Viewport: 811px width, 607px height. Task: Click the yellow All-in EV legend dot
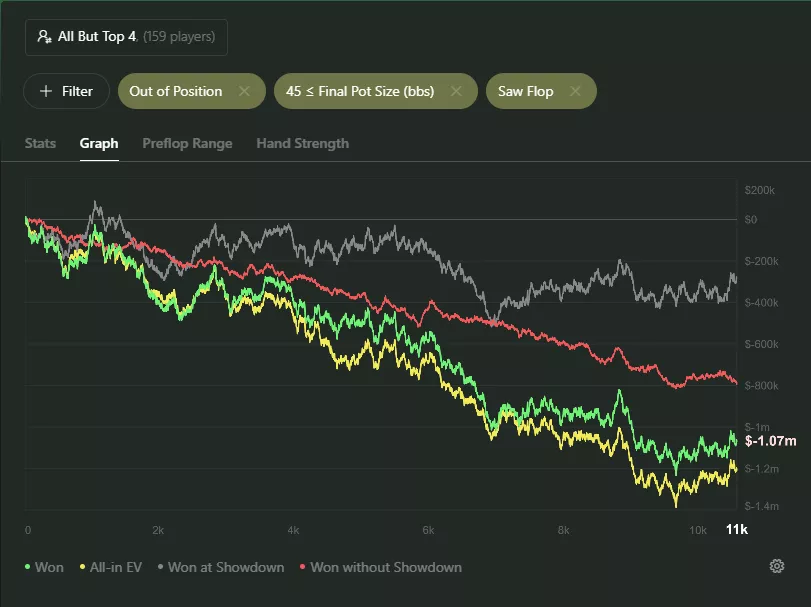coord(82,567)
